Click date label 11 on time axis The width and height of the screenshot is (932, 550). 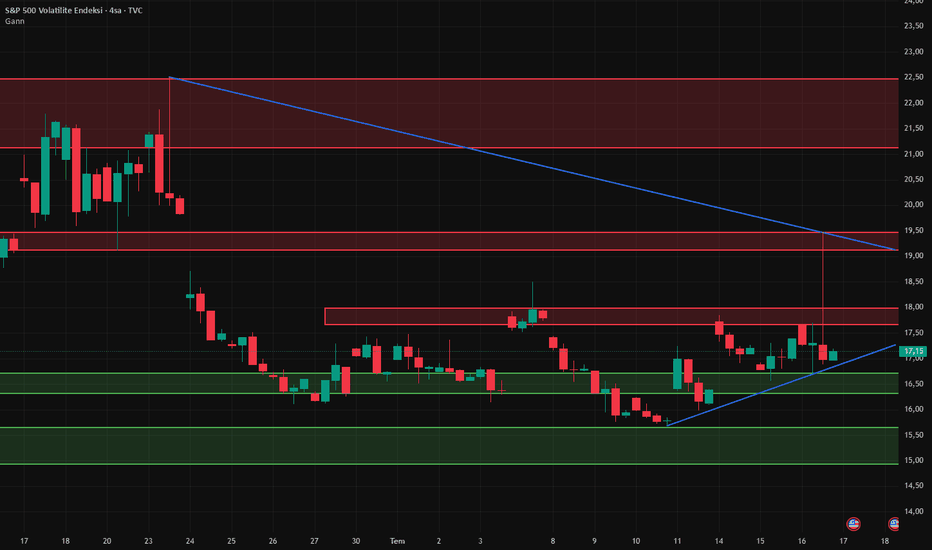[677, 541]
